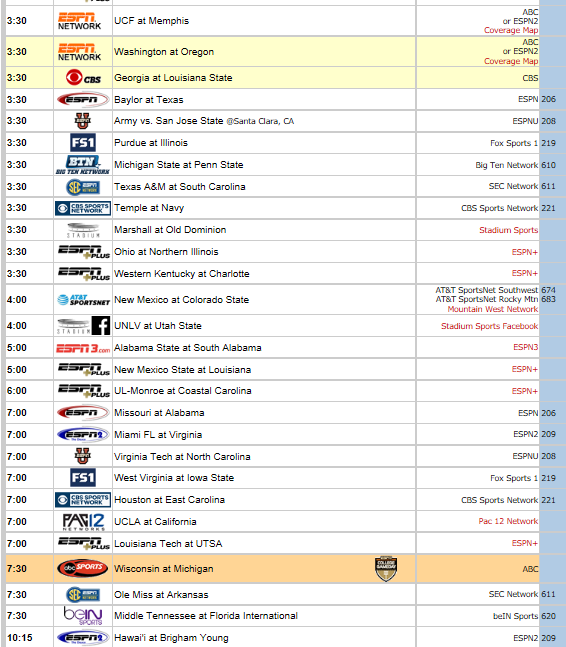Click the AT&T SportsNet logo
Image resolution: width=566 pixels, height=647 pixels.
[x=83, y=300]
